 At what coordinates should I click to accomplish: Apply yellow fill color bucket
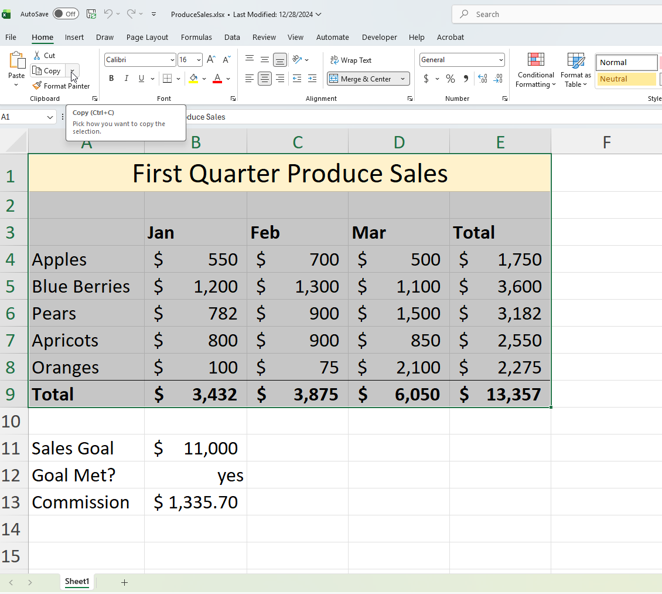[x=193, y=79]
